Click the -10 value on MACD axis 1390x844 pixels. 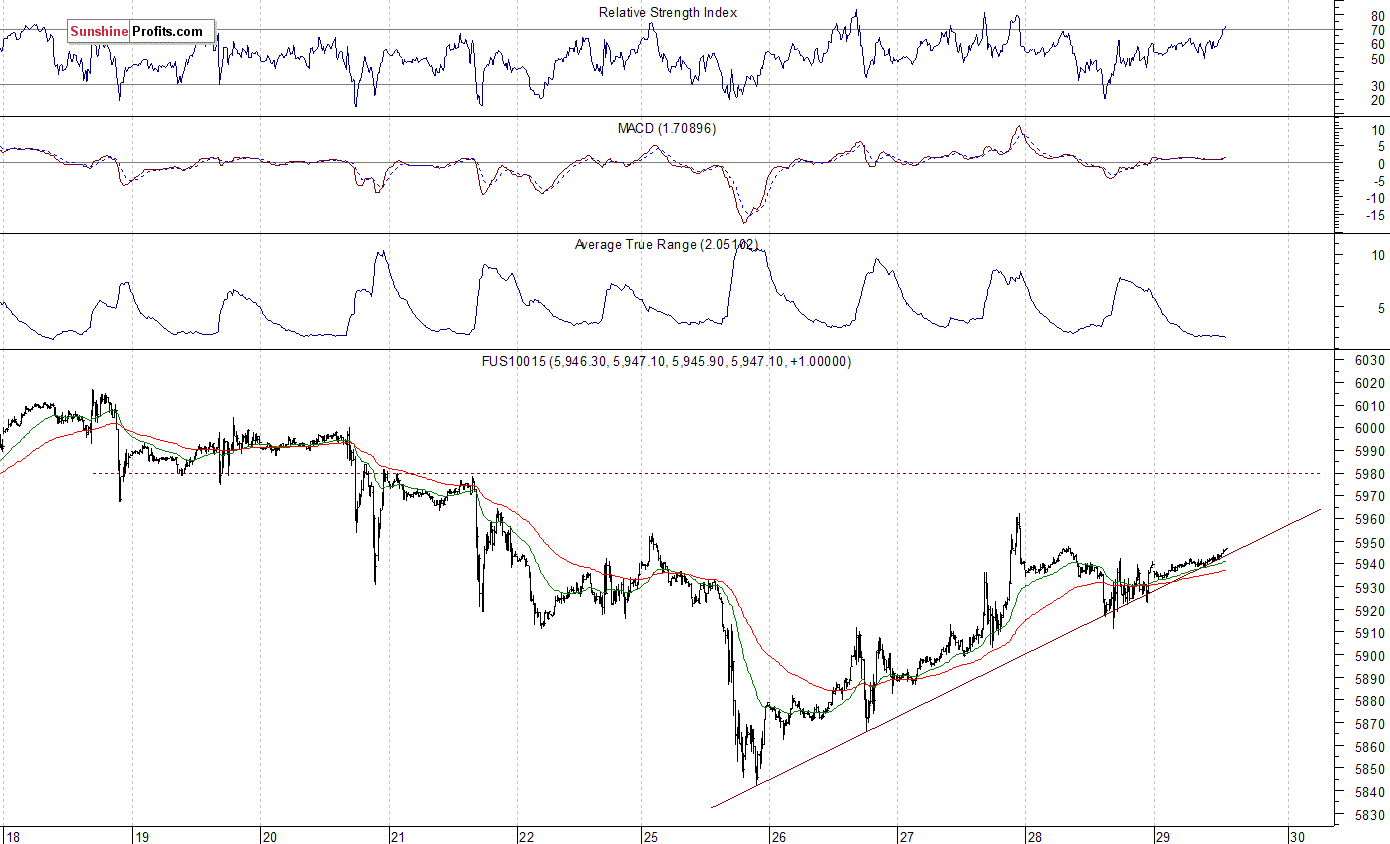(1373, 198)
